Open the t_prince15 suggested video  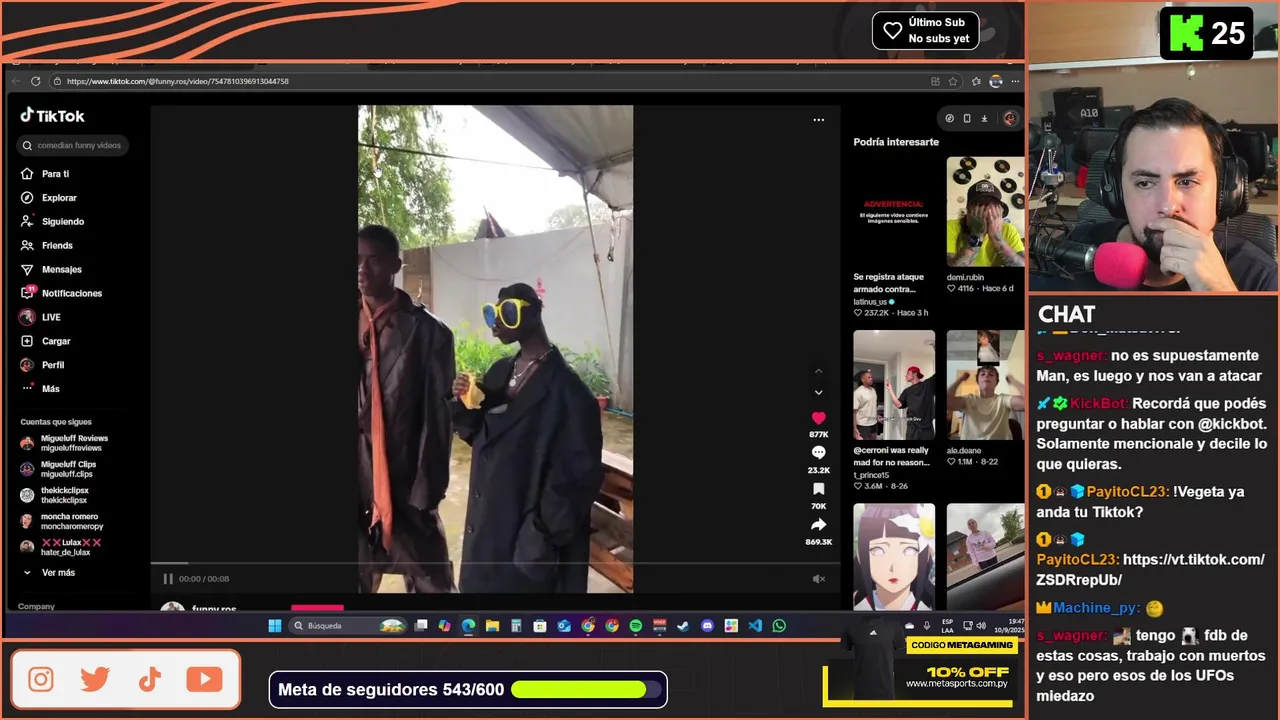[x=893, y=385]
